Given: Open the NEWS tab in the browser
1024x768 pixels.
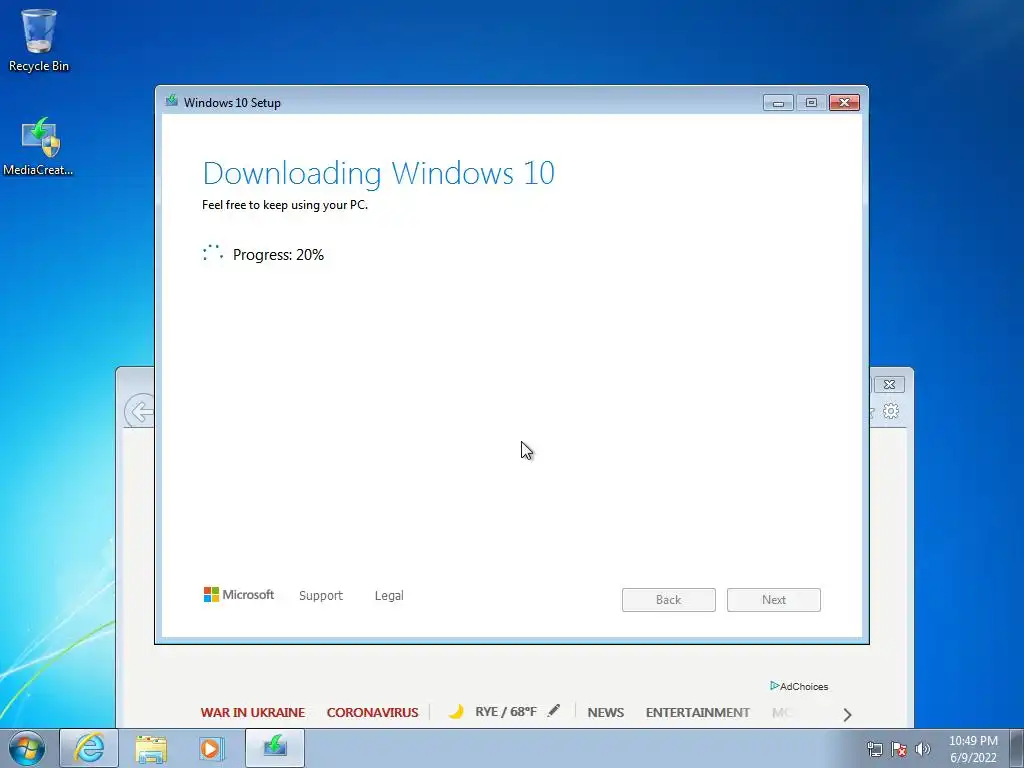Looking at the screenshot, I should pyautogui.click(x=605, y=712).
